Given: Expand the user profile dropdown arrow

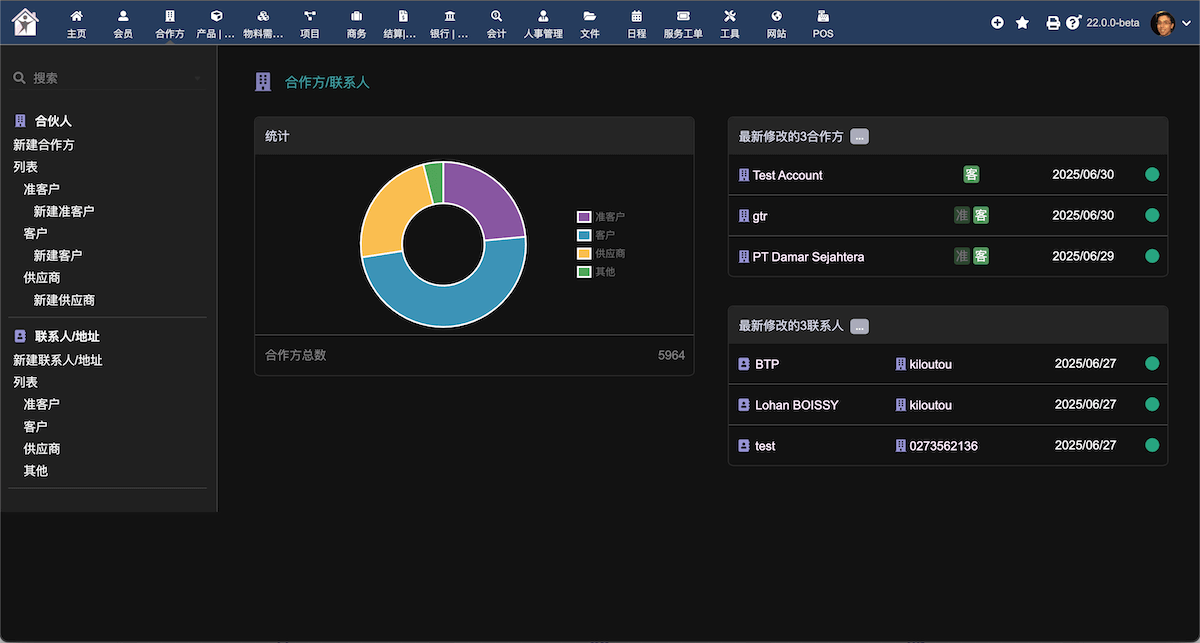Looking at the screenshot, I should pyautogui.click(x=1186, y=23).
